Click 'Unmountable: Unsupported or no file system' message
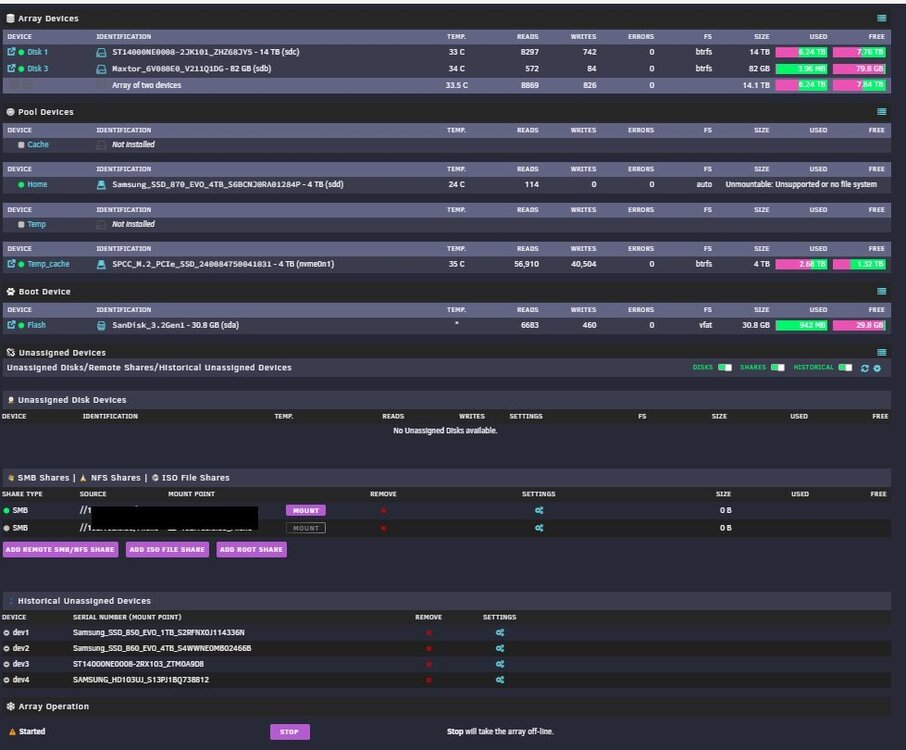This screenshot has width=906, height=750. point(801,184)
